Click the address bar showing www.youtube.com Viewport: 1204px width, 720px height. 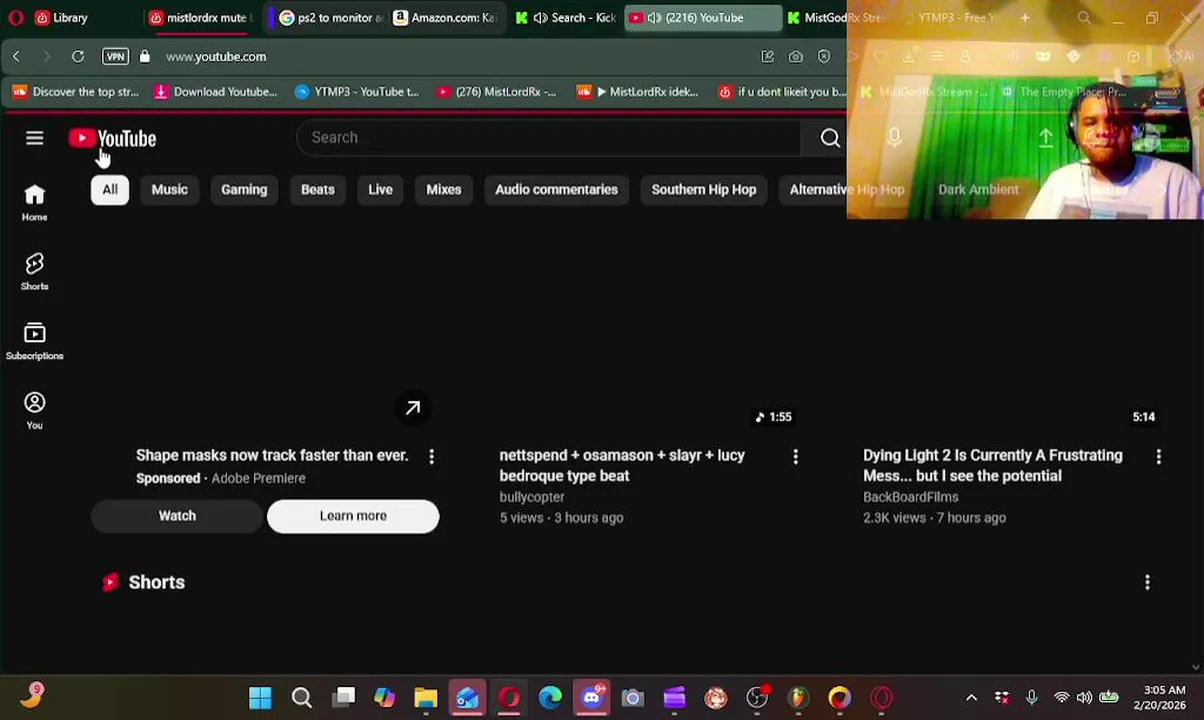click(x=215, y=57)
